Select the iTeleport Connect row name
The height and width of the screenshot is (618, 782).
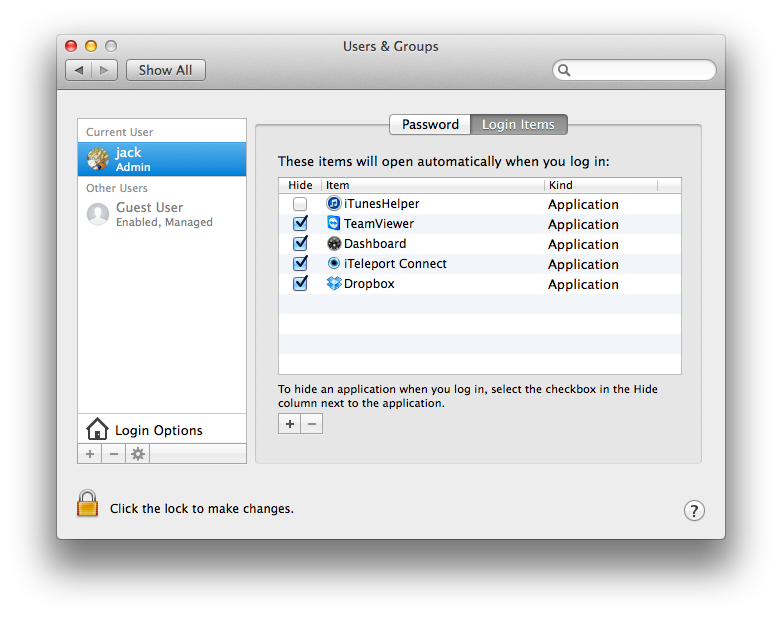(395, 263)
